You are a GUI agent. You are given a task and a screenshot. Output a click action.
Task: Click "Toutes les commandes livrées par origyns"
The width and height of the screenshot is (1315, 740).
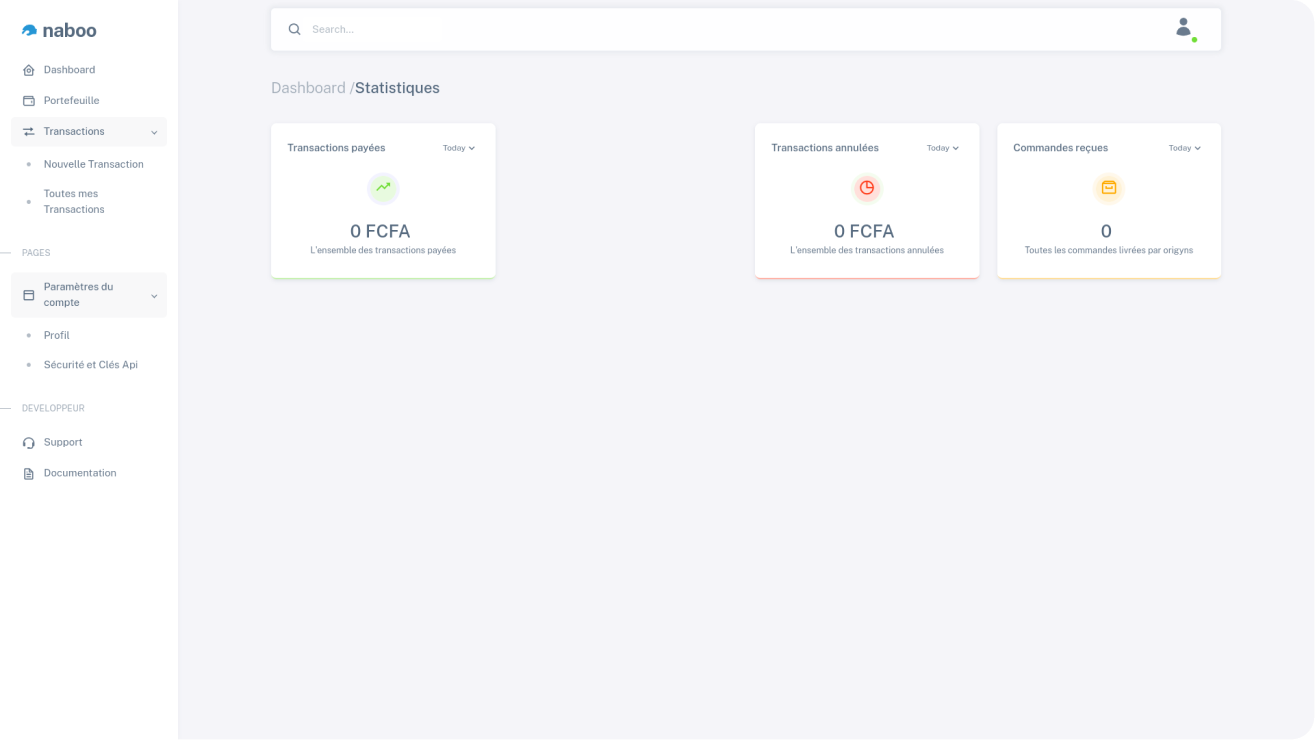1109,250
